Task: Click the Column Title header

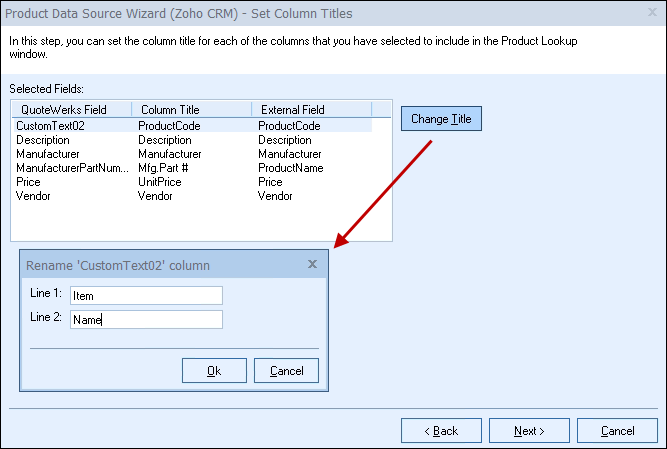Action: (191, 109)
